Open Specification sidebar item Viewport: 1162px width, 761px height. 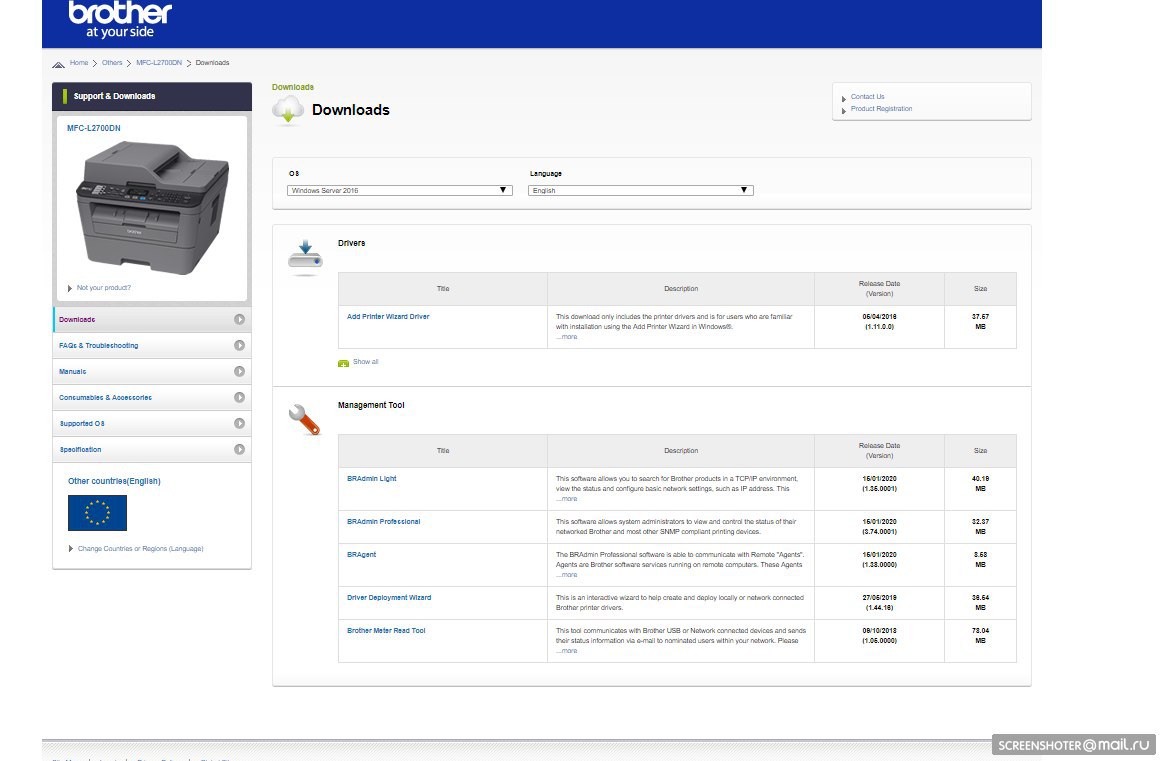pos(152,449)
